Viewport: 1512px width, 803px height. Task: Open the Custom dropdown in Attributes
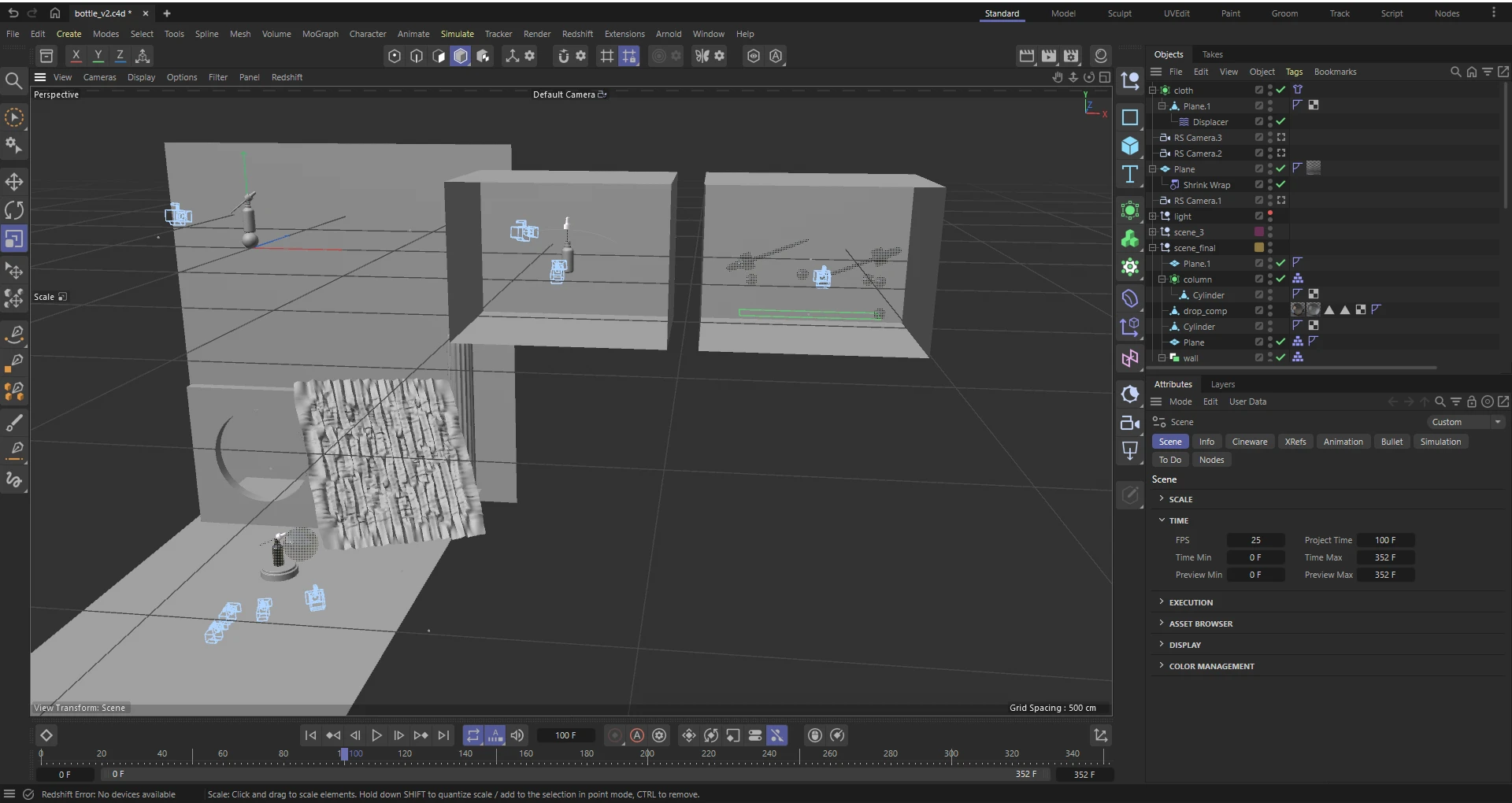(x=1466, y=422)
